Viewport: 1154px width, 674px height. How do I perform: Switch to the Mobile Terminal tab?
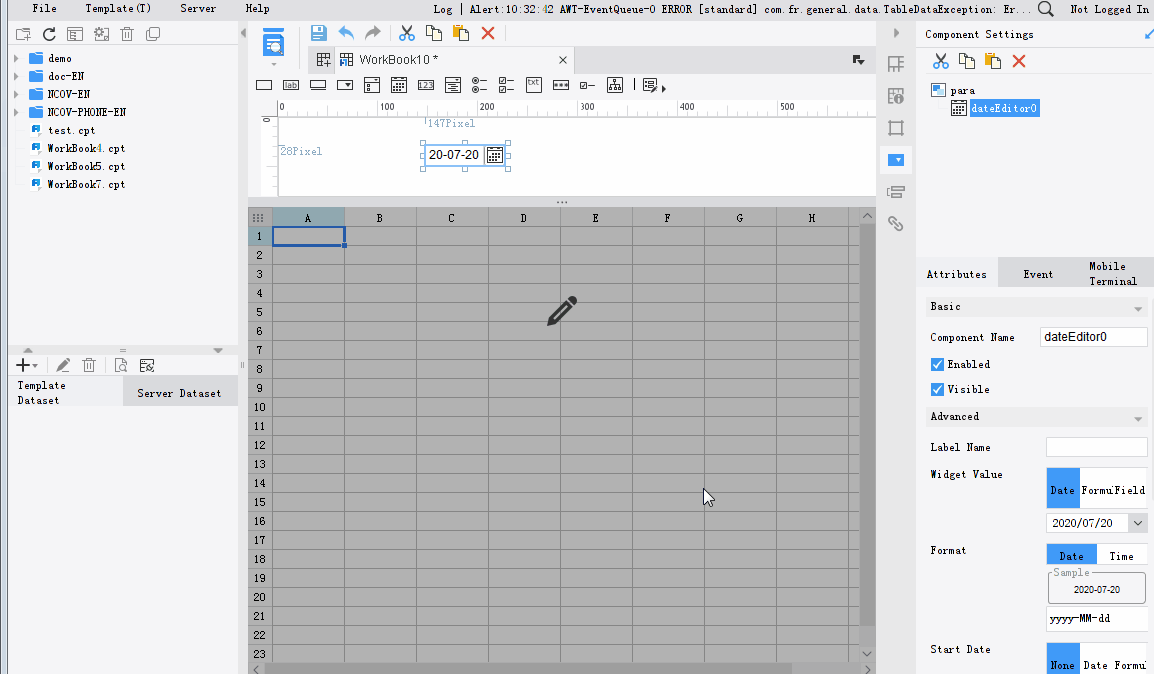[1112, 274]
